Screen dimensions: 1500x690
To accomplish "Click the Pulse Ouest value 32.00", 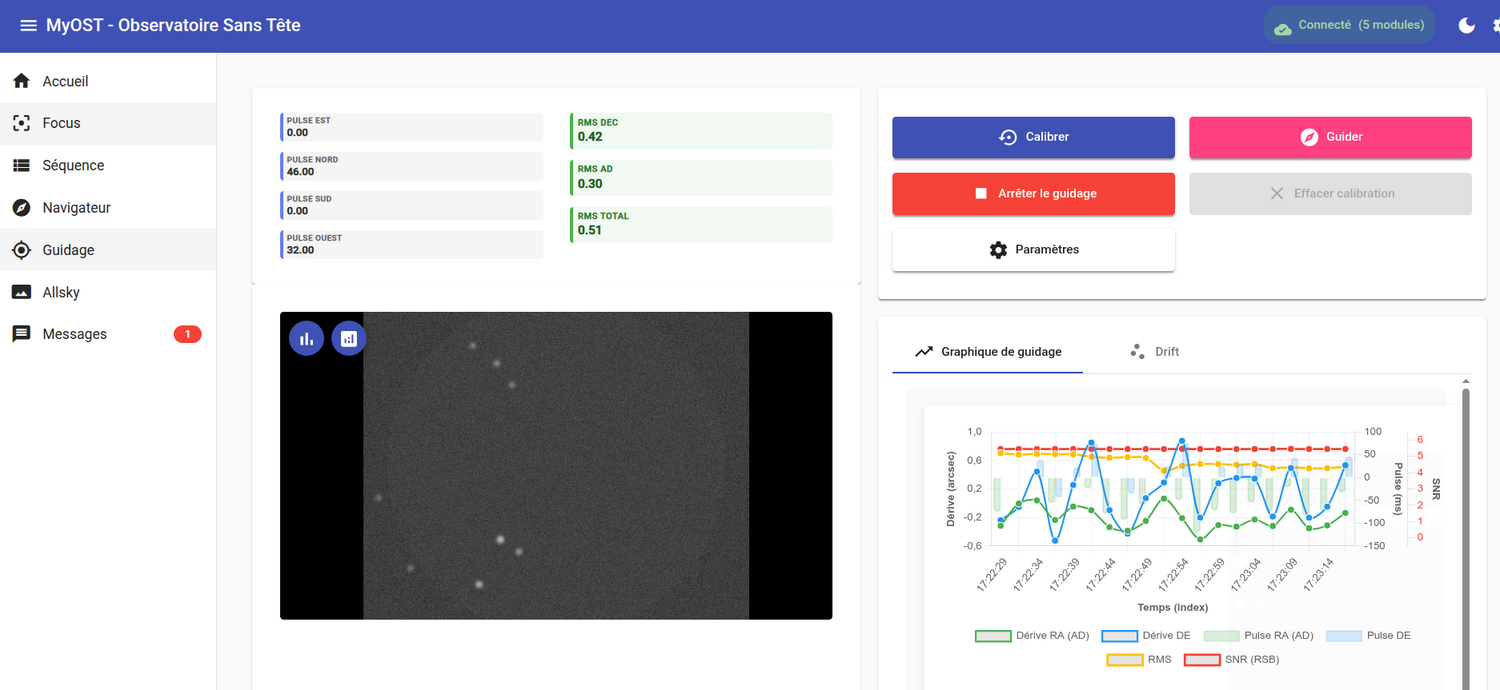I will pos(300,250).
